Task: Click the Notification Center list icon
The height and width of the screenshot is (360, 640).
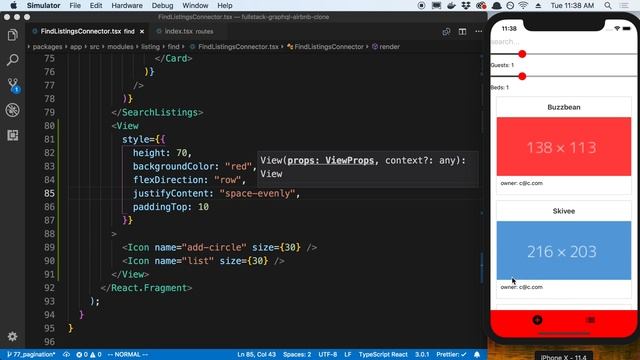Action: [x=624, y=6]
